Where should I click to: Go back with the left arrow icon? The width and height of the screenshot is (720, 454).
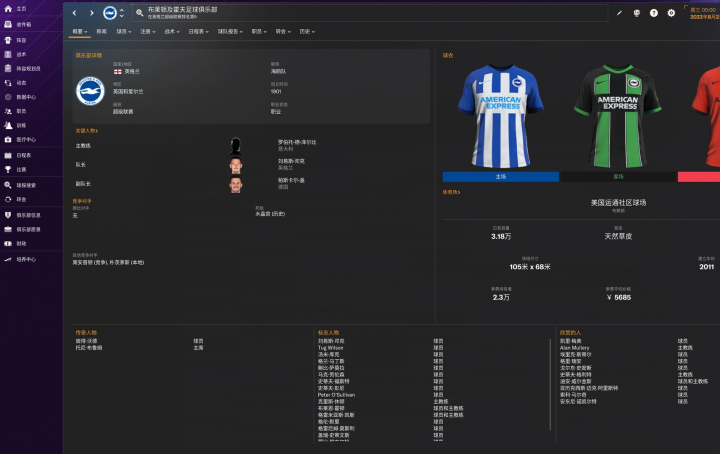pos(75,13)
